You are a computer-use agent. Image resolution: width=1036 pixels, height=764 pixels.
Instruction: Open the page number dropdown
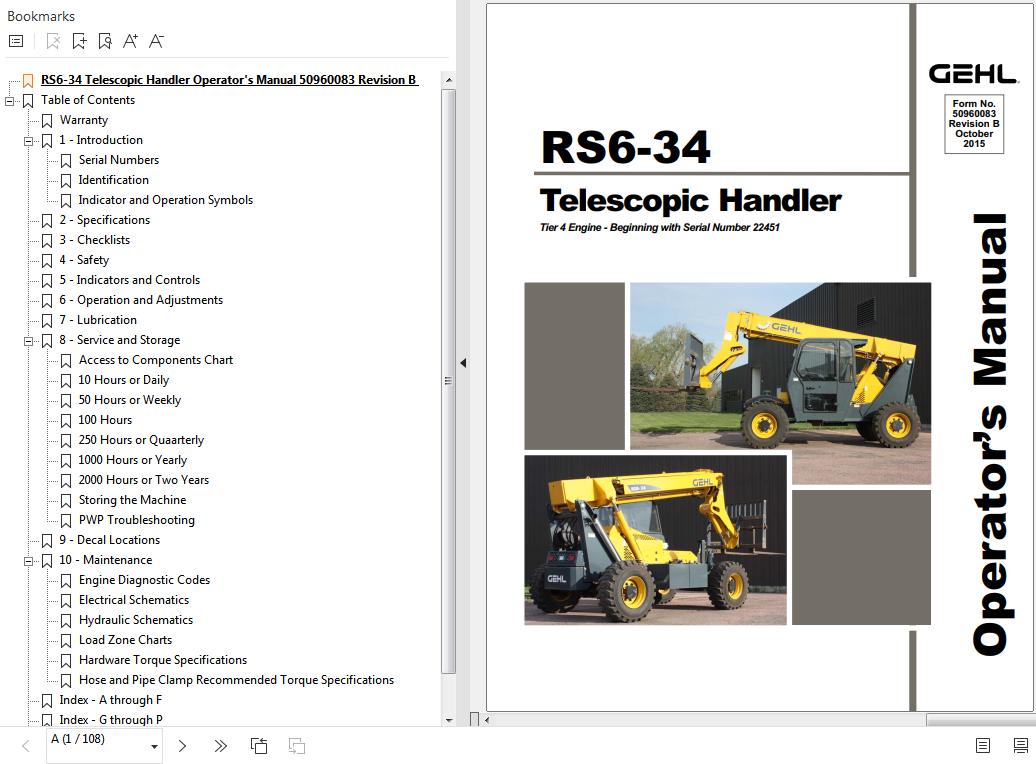[x=154, y=747]
